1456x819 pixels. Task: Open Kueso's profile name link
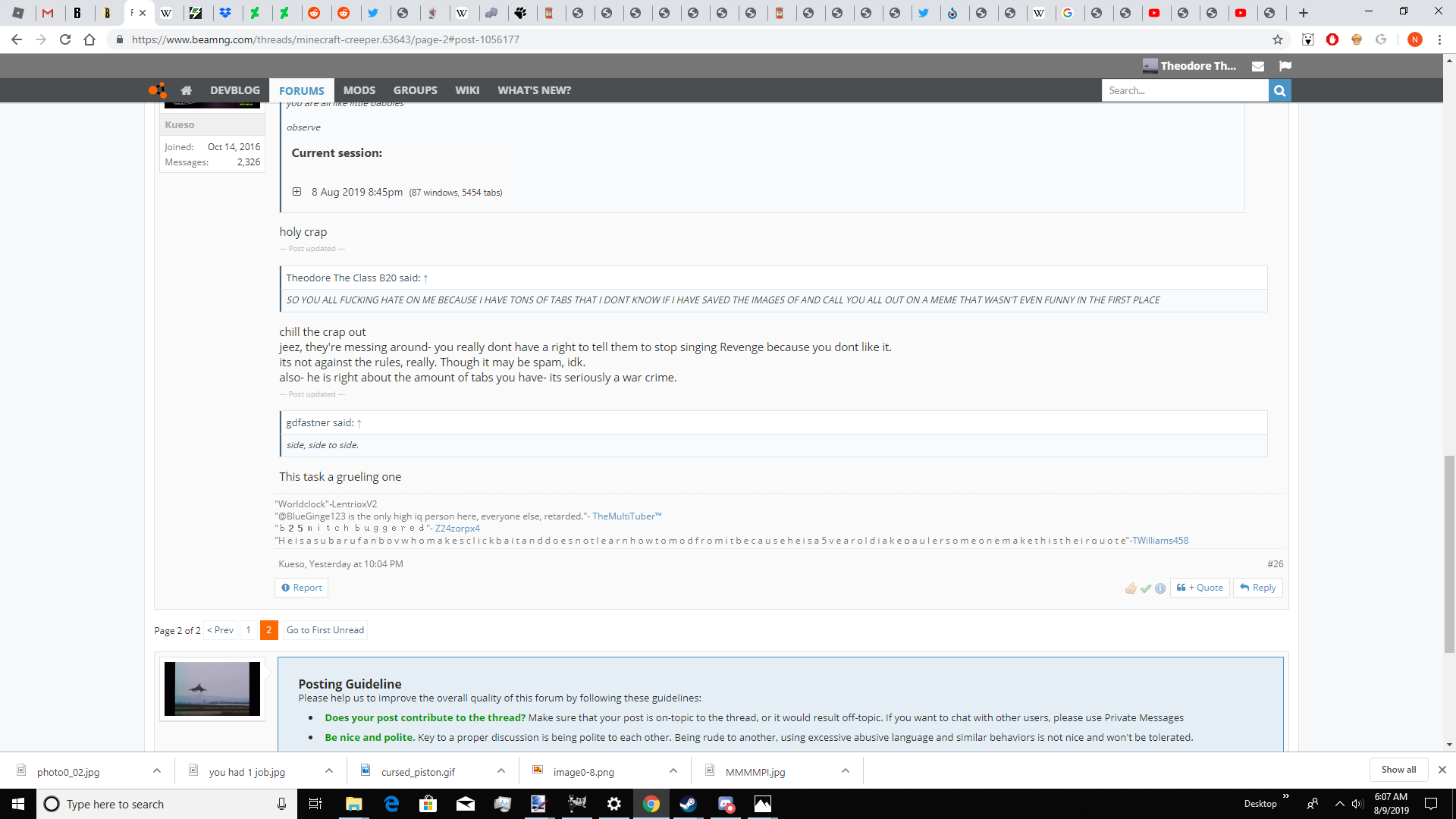point(180,124)
